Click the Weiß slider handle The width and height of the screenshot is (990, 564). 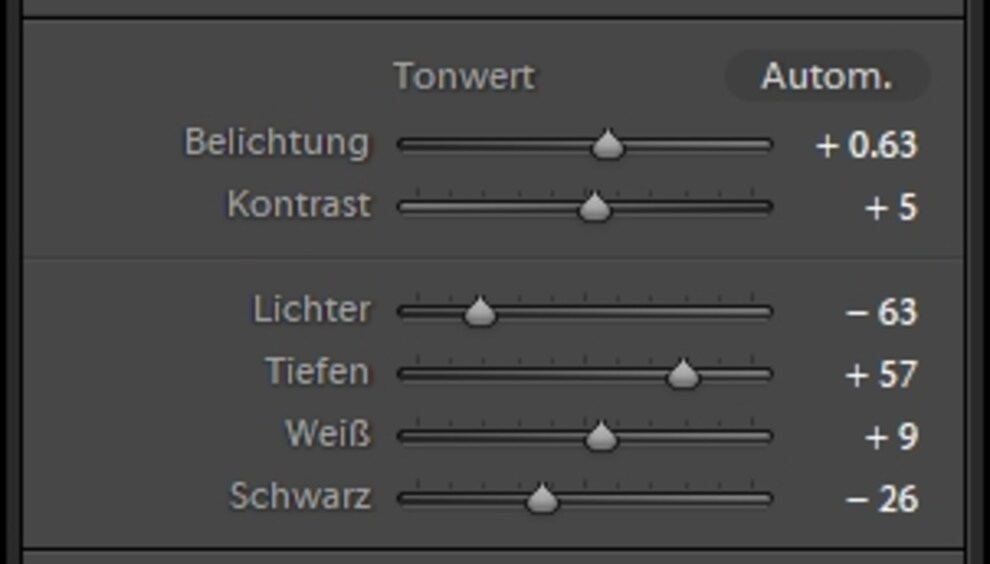click(x=600, y=436)
